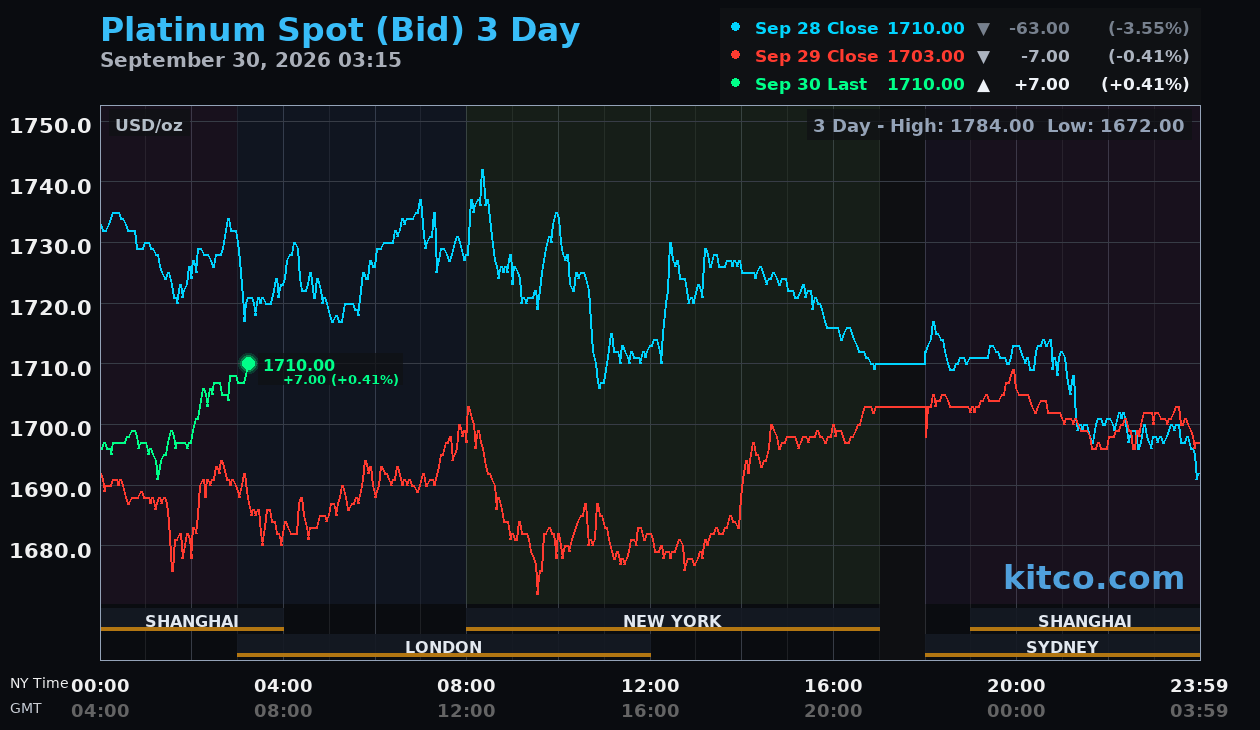Click the -63.00 change value
Screen dimensions: 1260x730
click(x=1039, y=29)
